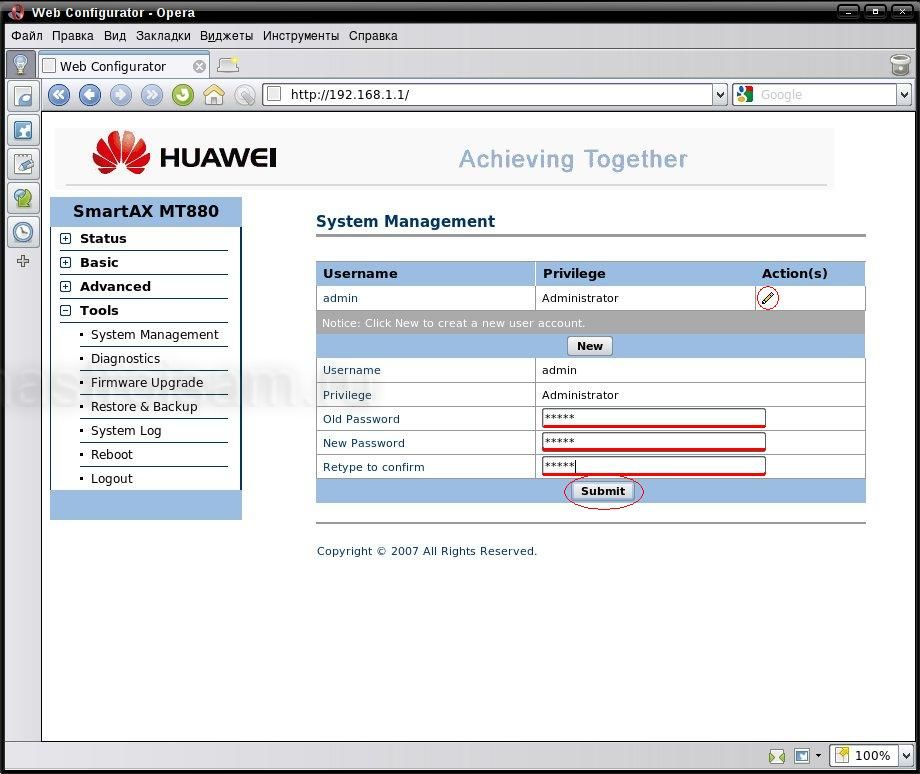Screen dimensions: 920x774
Task: Expand the Advanced menu section
Action: coord(66,286)
